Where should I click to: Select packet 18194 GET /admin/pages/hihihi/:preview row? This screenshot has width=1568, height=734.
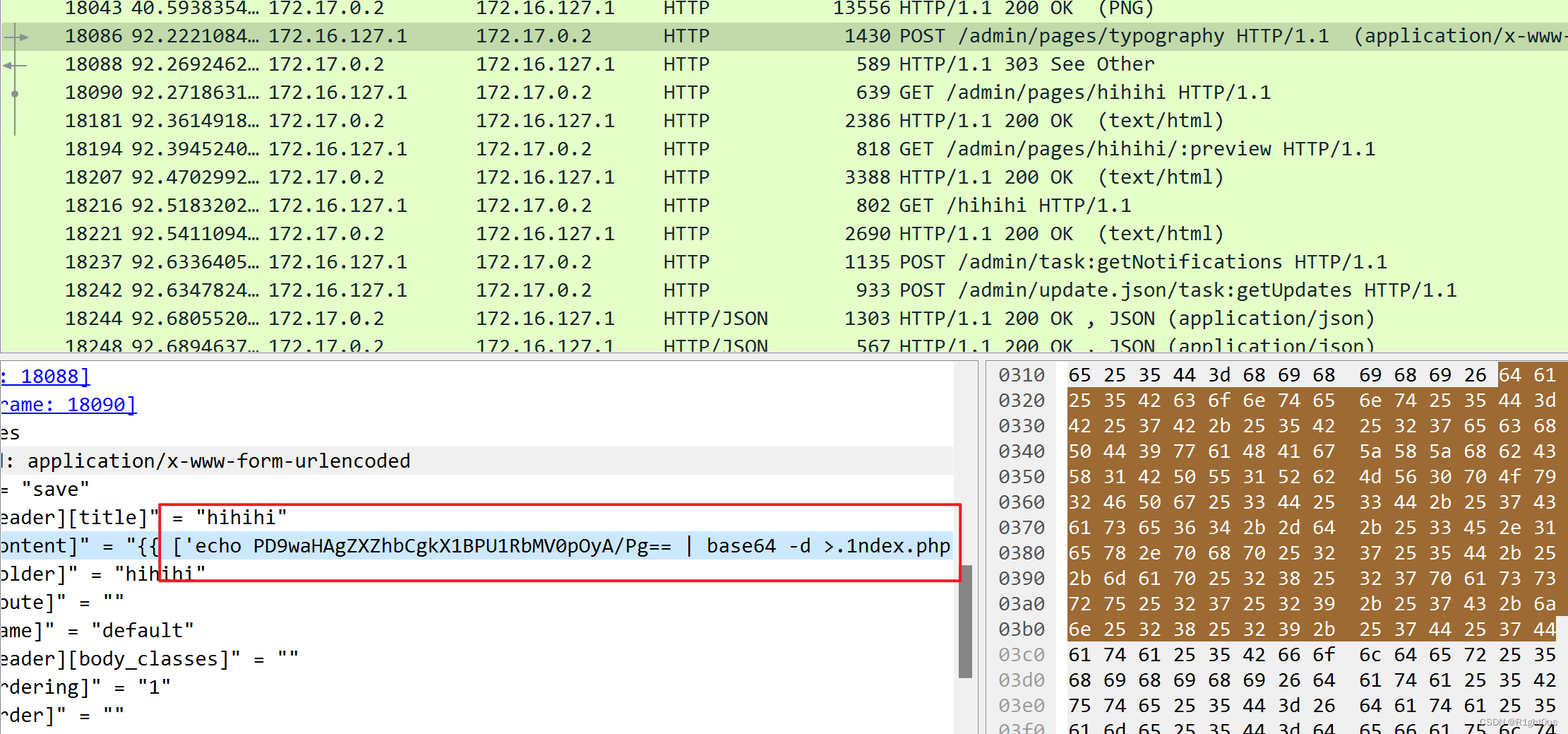tap(784, 149)
